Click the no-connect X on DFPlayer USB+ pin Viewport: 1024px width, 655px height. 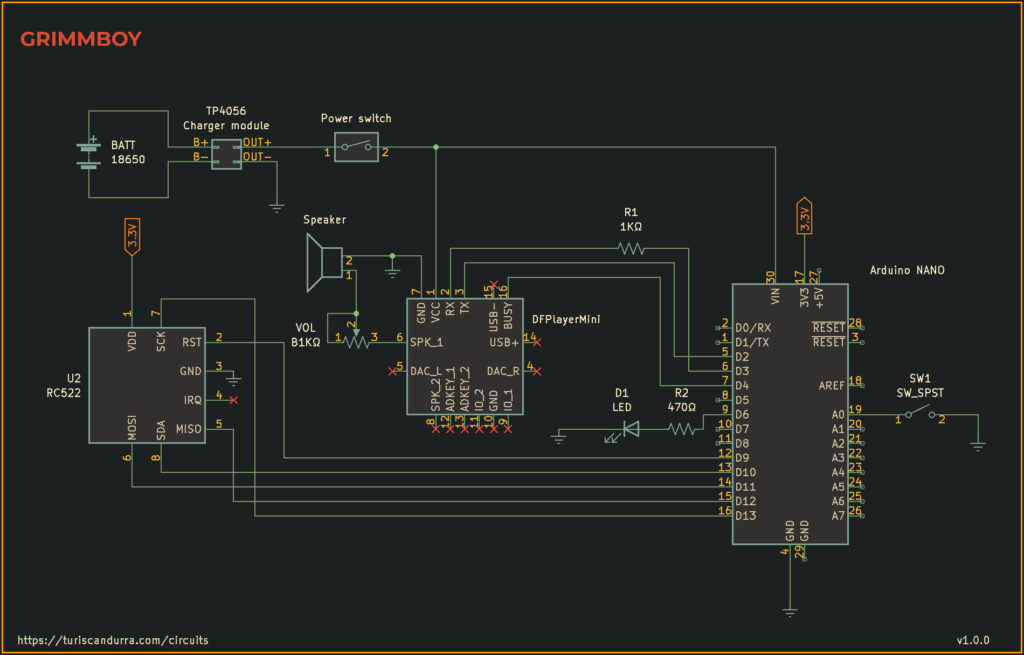point(537,342)
